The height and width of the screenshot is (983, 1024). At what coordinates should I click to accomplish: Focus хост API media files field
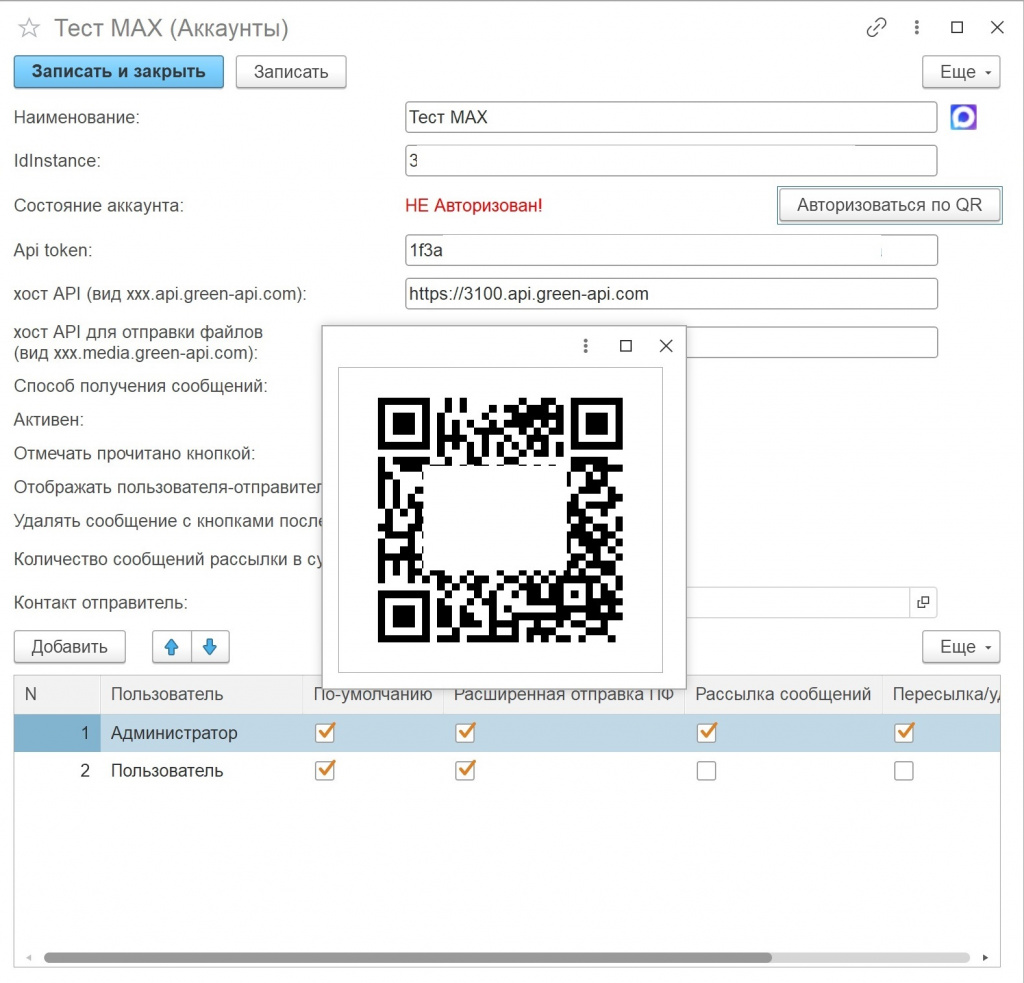pos(811,342)
